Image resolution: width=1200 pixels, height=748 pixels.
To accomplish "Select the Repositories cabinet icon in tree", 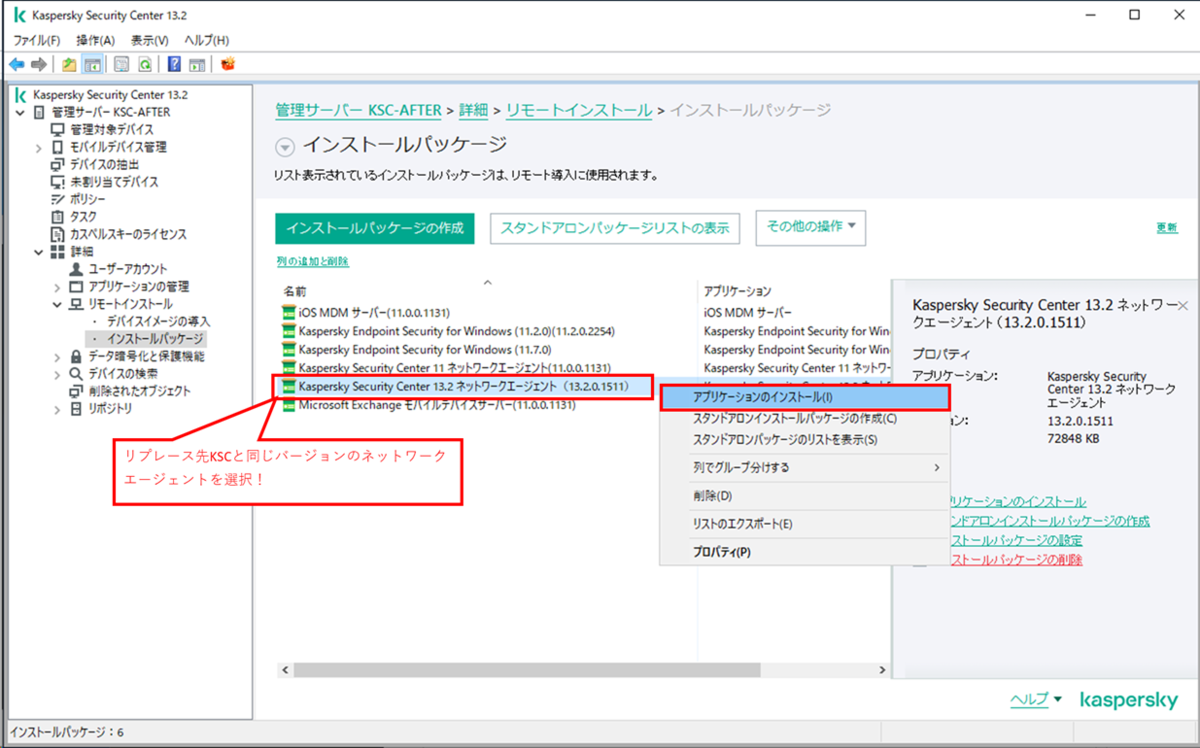I will click(77, 408).
